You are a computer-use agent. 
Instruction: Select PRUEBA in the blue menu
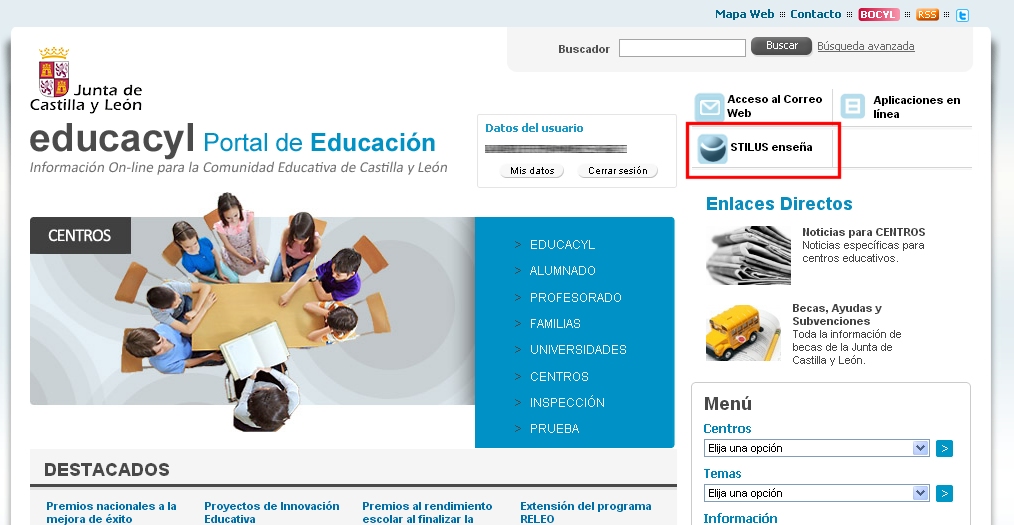[554, 429]
